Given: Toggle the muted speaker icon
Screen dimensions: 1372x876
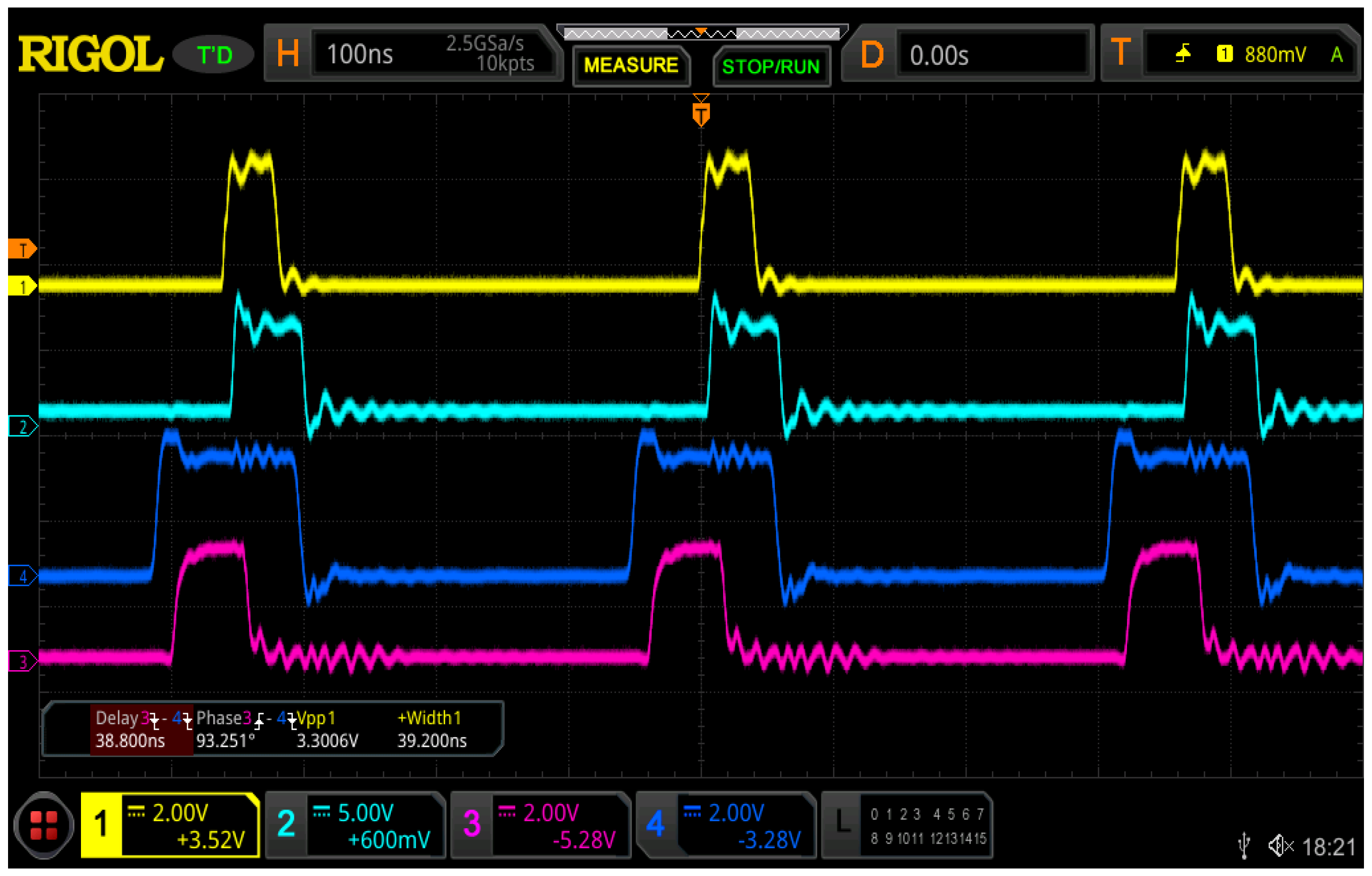Looking at the screenshot, I should [1281, 846].
